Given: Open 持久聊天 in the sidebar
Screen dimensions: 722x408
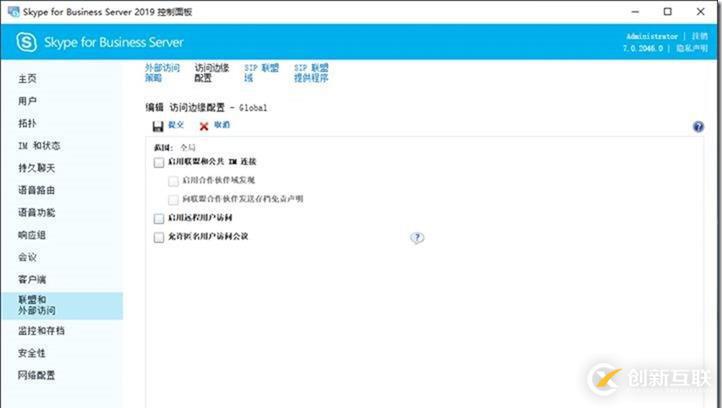Looking at the screenshot, I should pyautogui.click(x=36, y=168).
